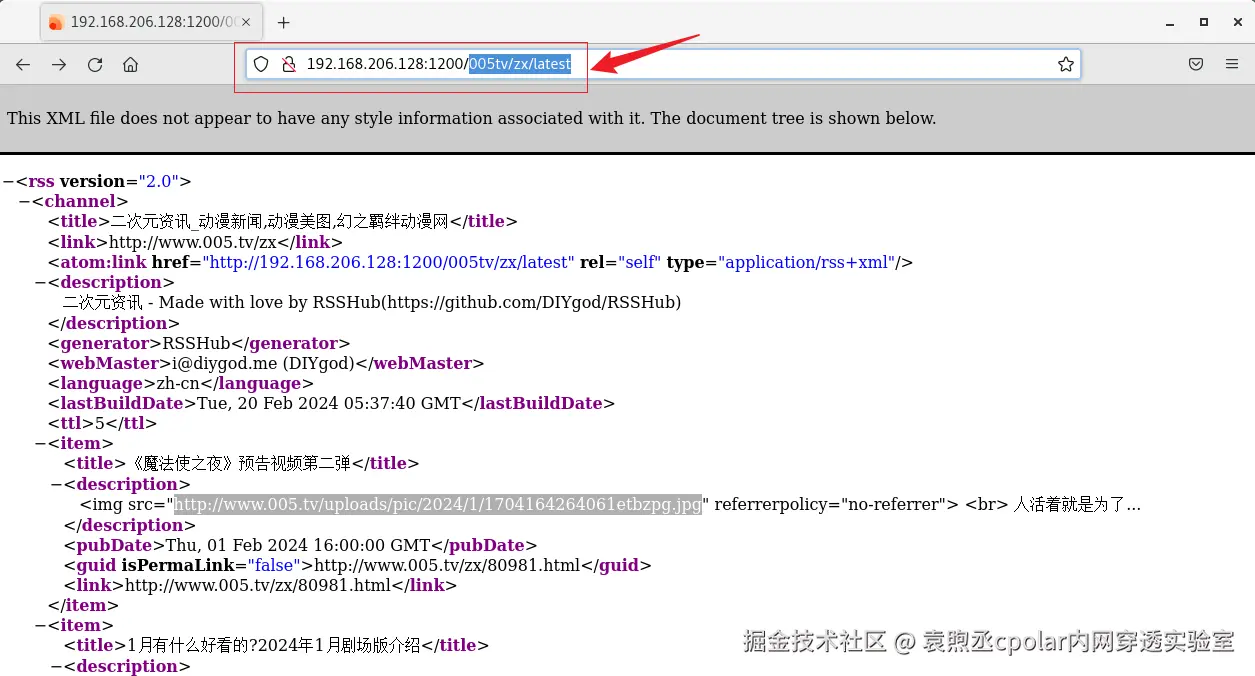Click the rel="self" attribute
This screenshot has height=676, width=1255.
620,263
